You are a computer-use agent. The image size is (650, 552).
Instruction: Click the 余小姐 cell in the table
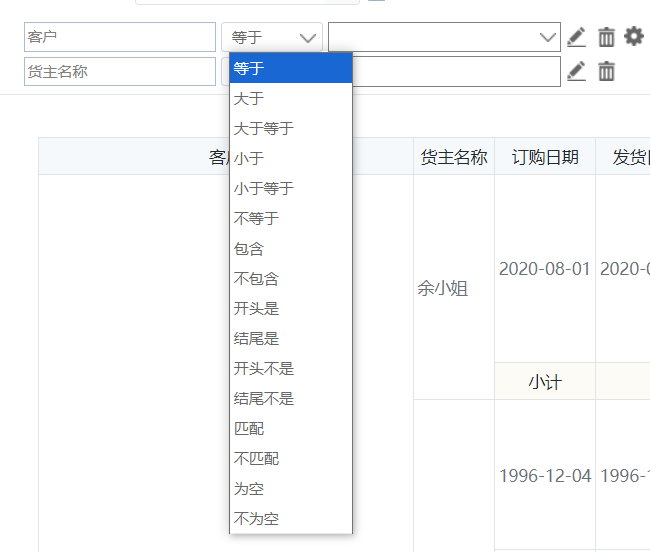click(x=442, y=288)
